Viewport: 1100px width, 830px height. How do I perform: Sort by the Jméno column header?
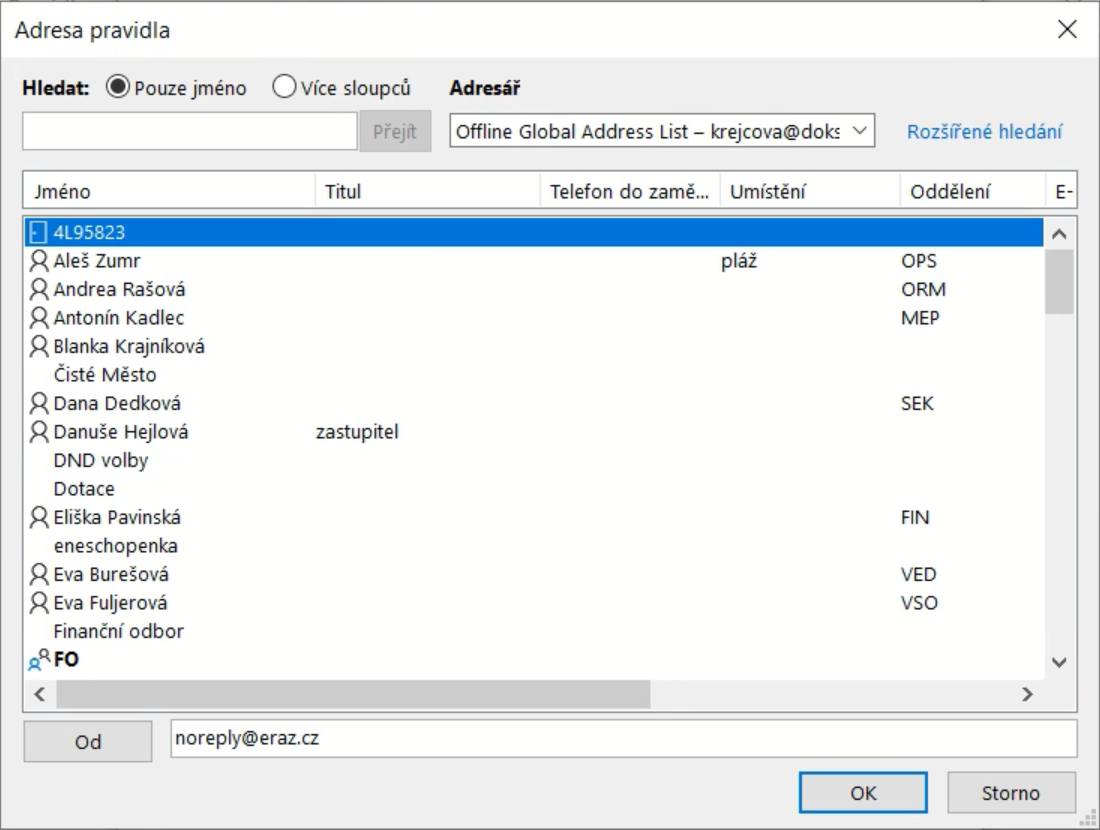click(168, 191)
